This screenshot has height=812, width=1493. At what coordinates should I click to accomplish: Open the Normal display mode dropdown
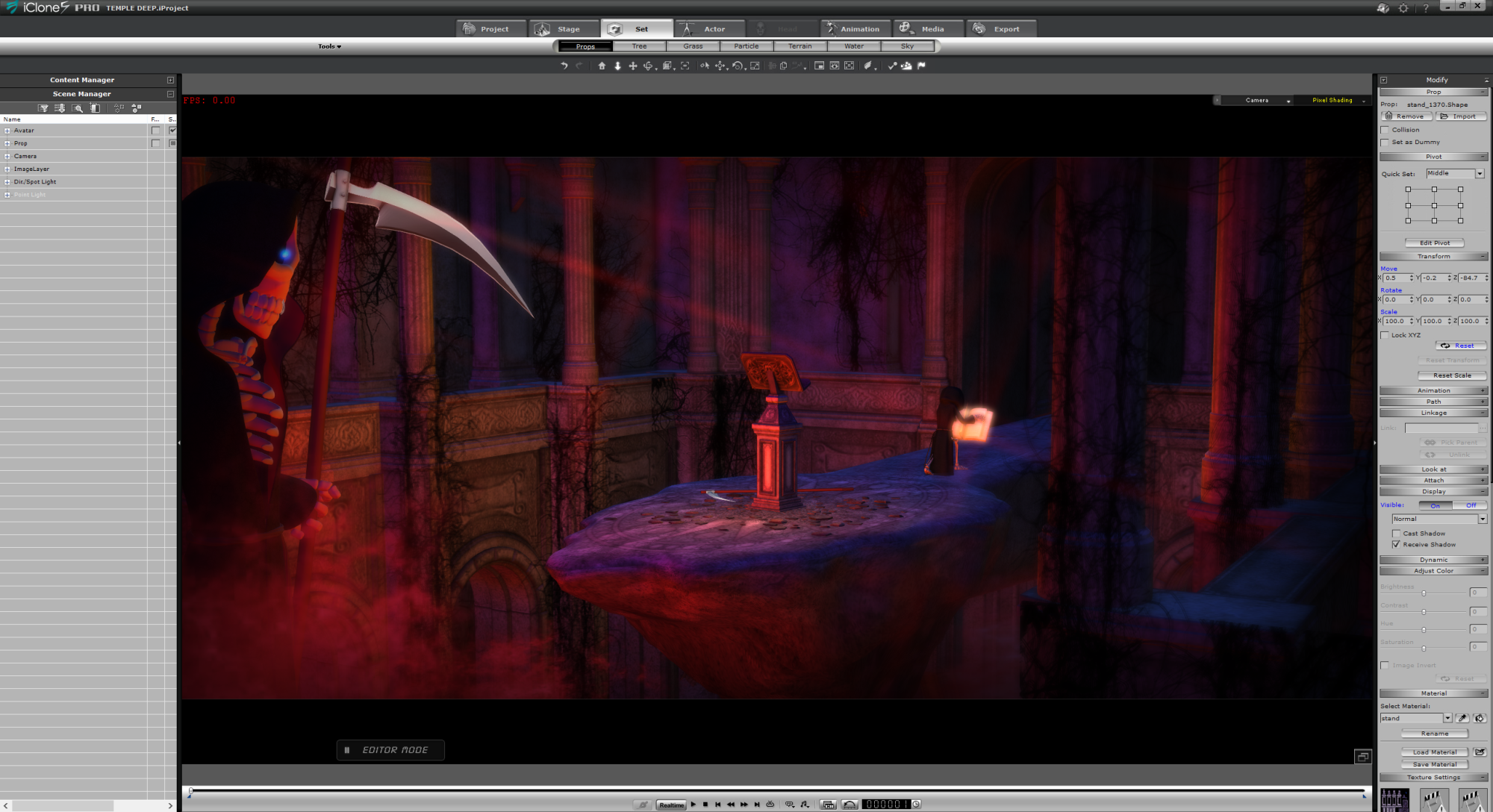coord(1483,519)
